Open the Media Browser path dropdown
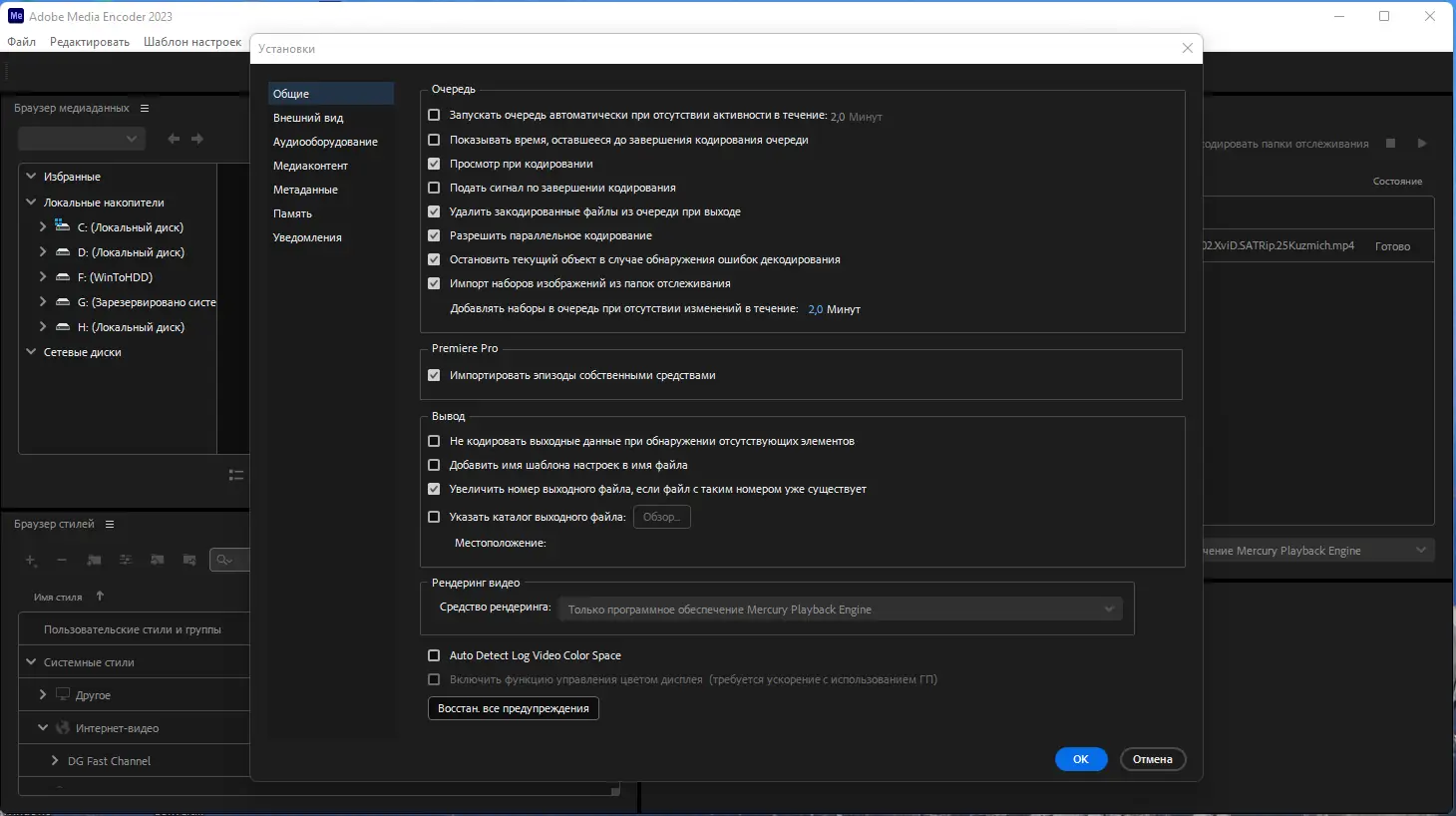Screen dimensions: 1456x816 (82, 139)
